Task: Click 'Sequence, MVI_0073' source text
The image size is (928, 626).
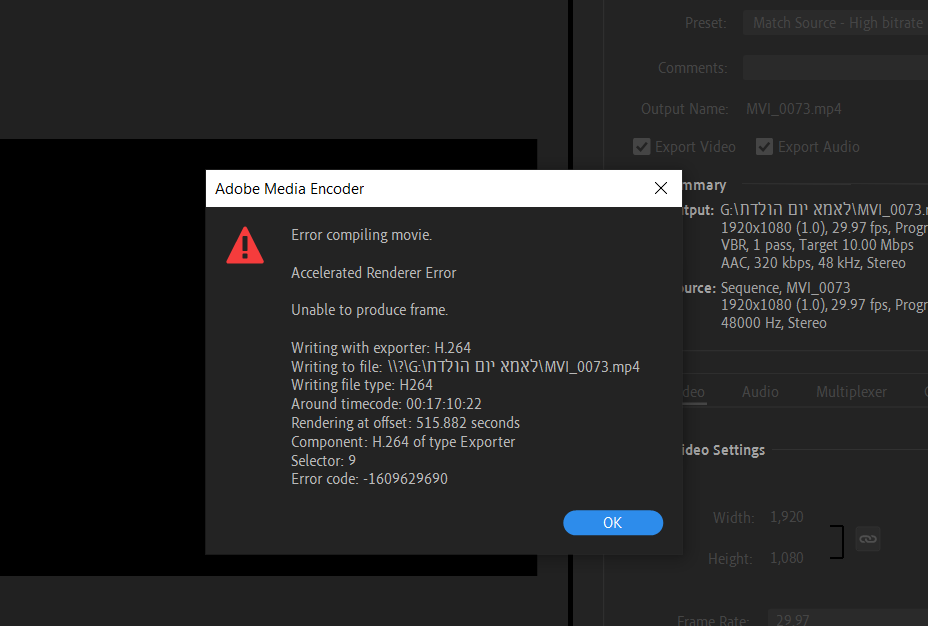Action: pyautogui.click(x=785, y=288)
